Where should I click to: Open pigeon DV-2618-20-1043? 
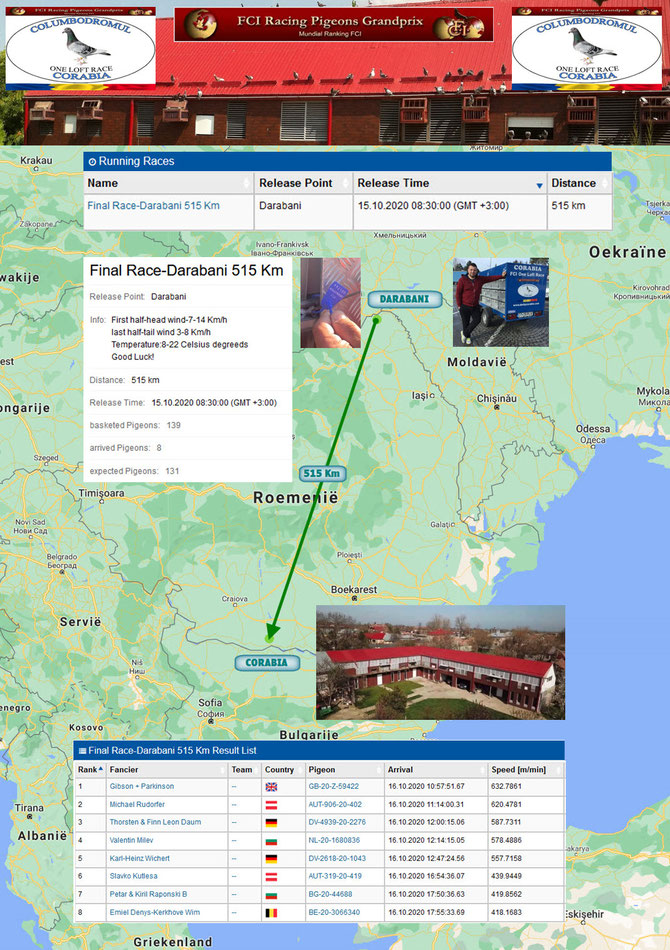point(337,859)
